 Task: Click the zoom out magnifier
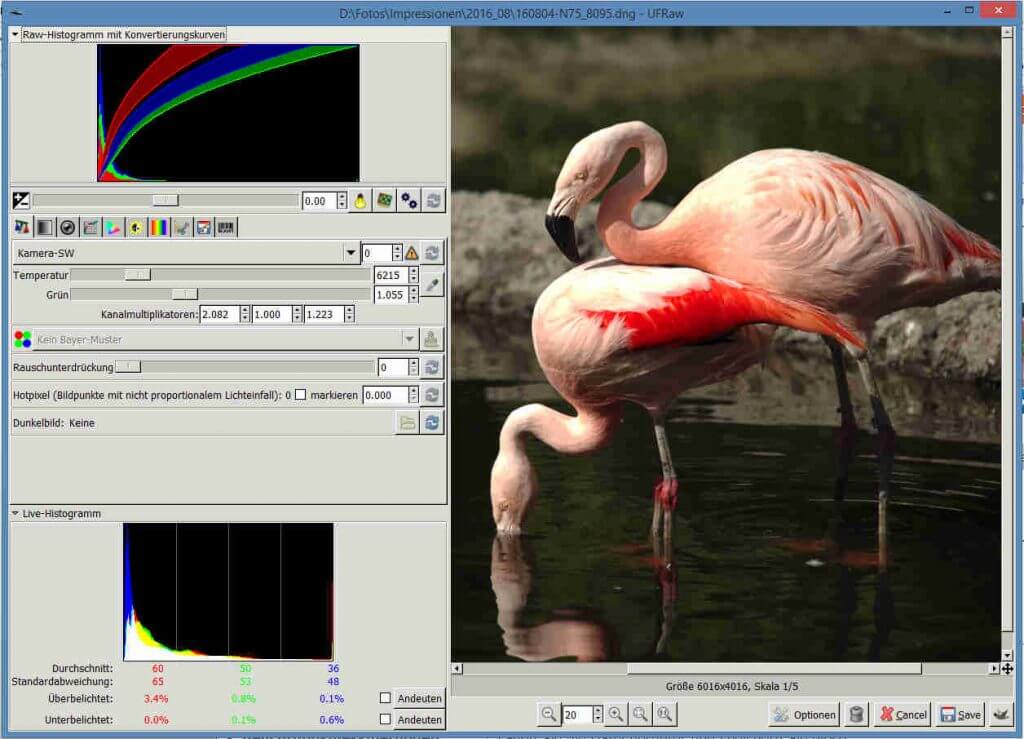549,714
